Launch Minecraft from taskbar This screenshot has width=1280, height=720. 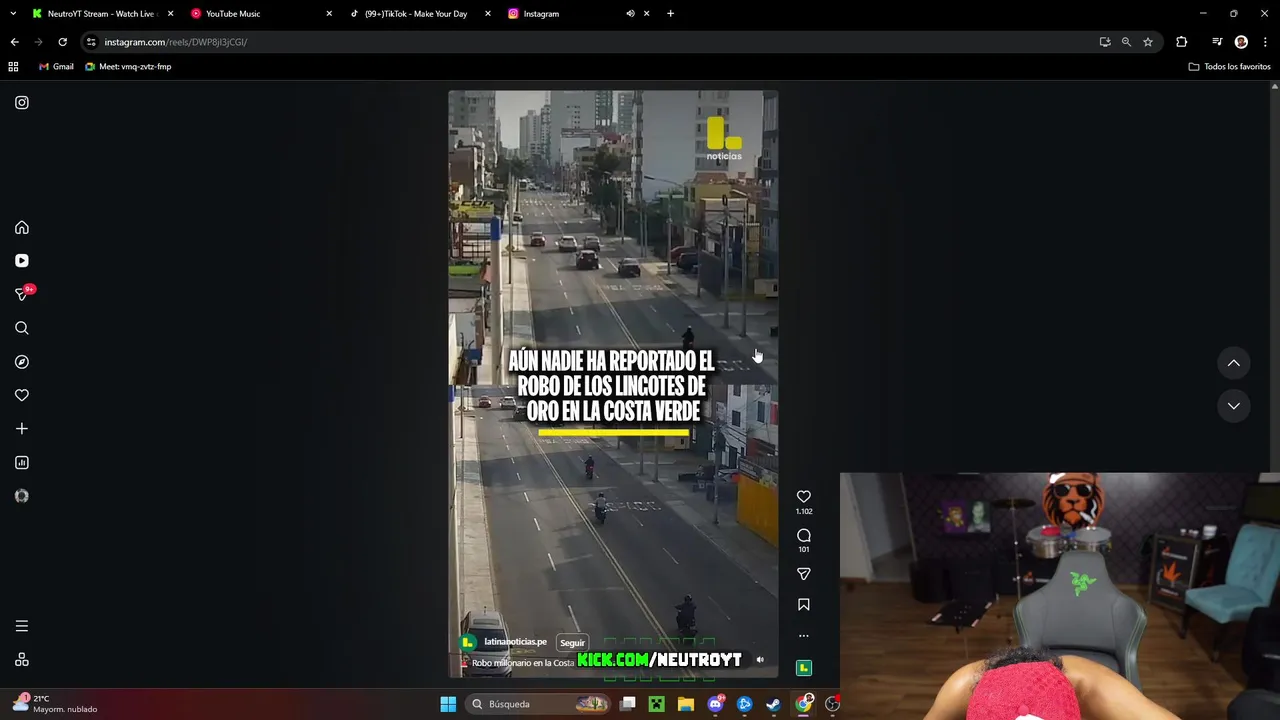656,704
